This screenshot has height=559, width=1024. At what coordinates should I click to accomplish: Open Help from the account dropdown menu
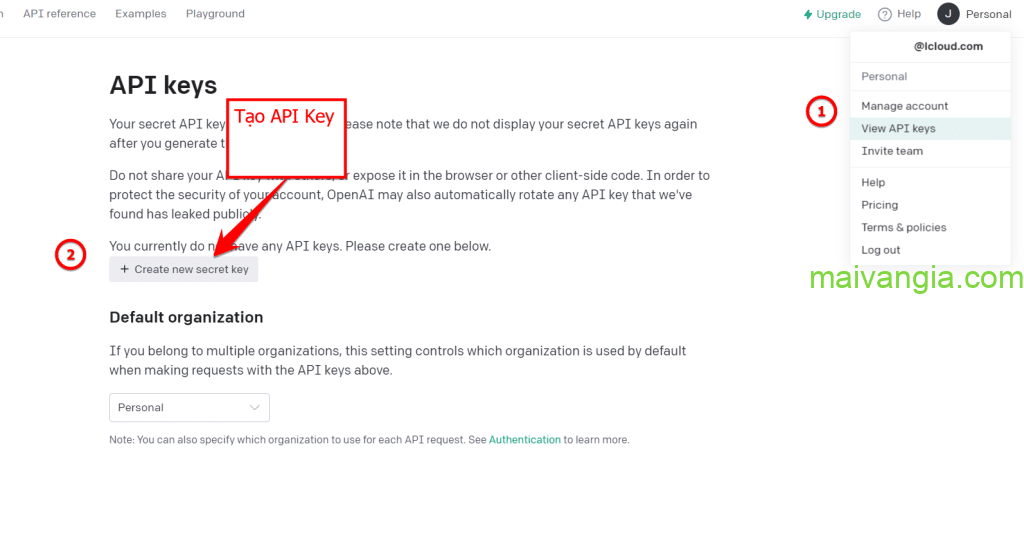873,183
